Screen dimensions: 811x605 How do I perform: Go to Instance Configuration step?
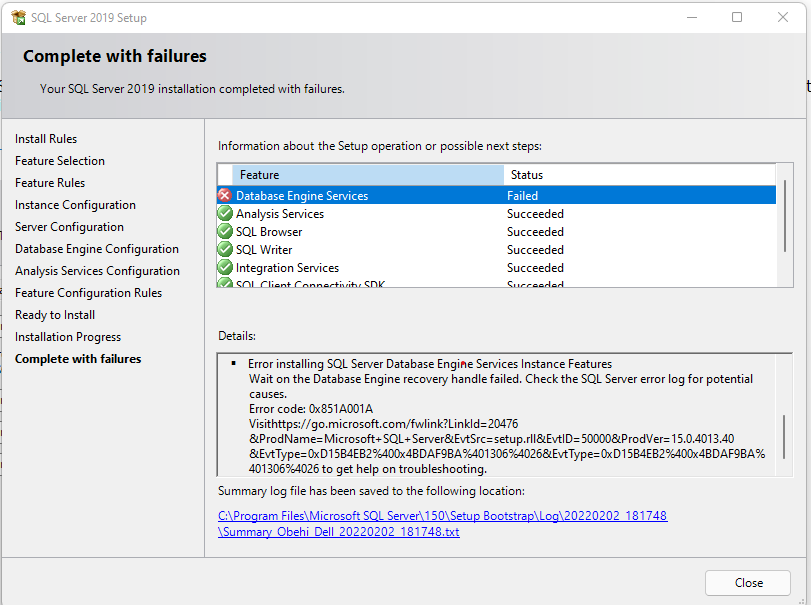coord(76,205)
